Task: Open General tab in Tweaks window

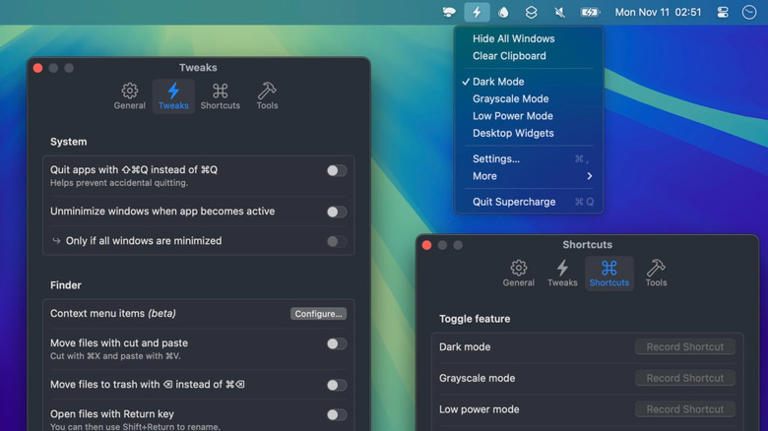Action: click(129, 96)
